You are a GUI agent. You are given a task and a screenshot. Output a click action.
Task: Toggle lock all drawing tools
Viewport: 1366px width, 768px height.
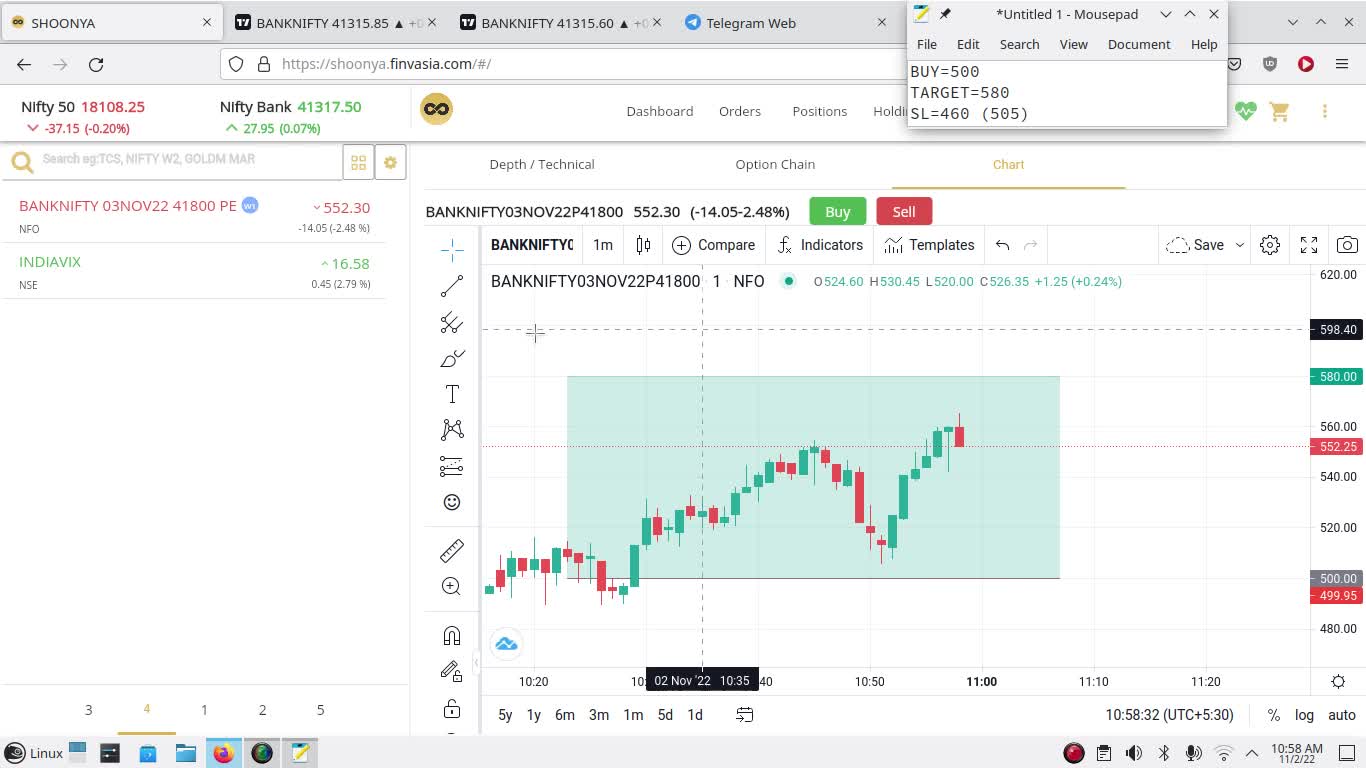click(x=452, y=709)
